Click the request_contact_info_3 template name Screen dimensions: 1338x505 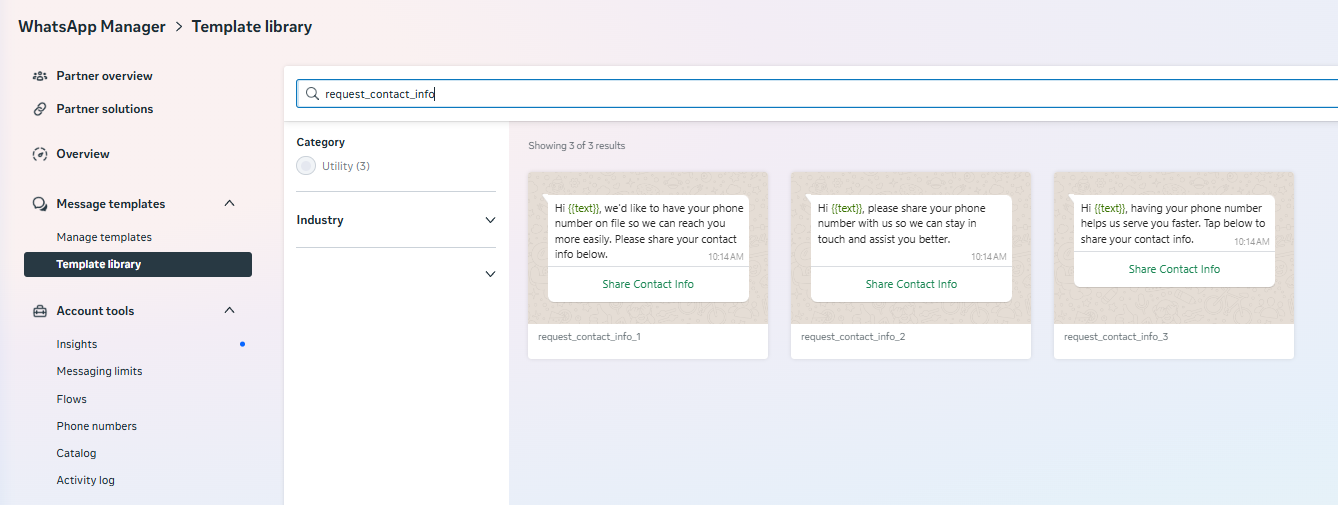pyautogui.click(x=1116, y=337)
